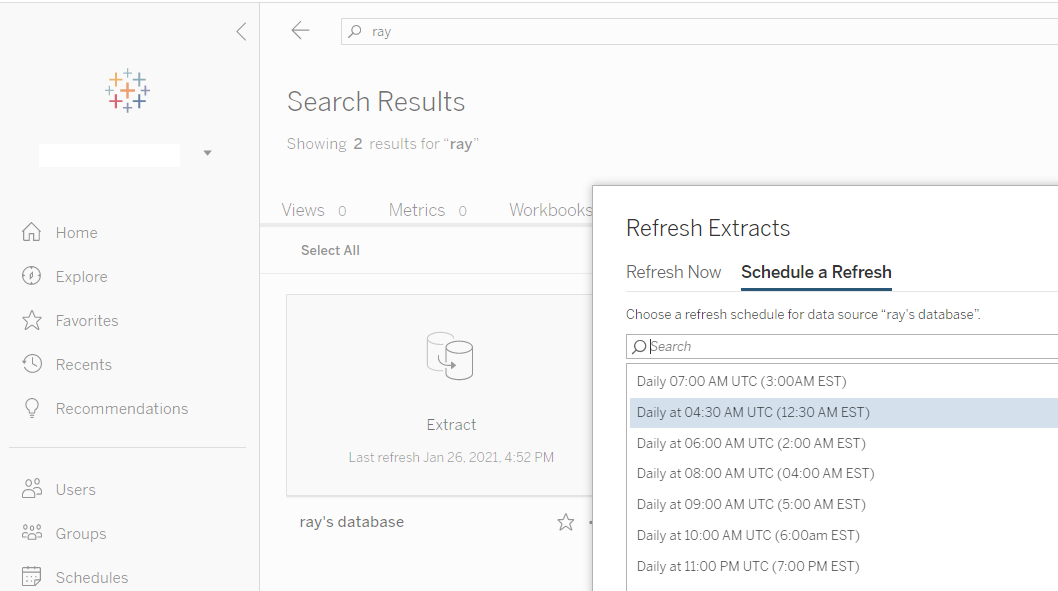1058x591 pixels.
Task: Open the Users management page
Action: (74, 489)
